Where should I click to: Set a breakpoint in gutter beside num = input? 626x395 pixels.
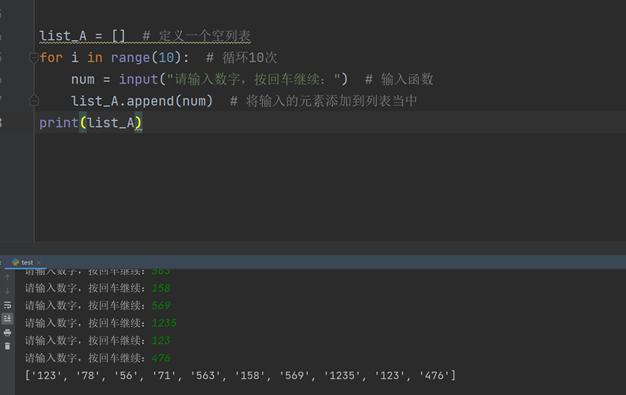16,79
